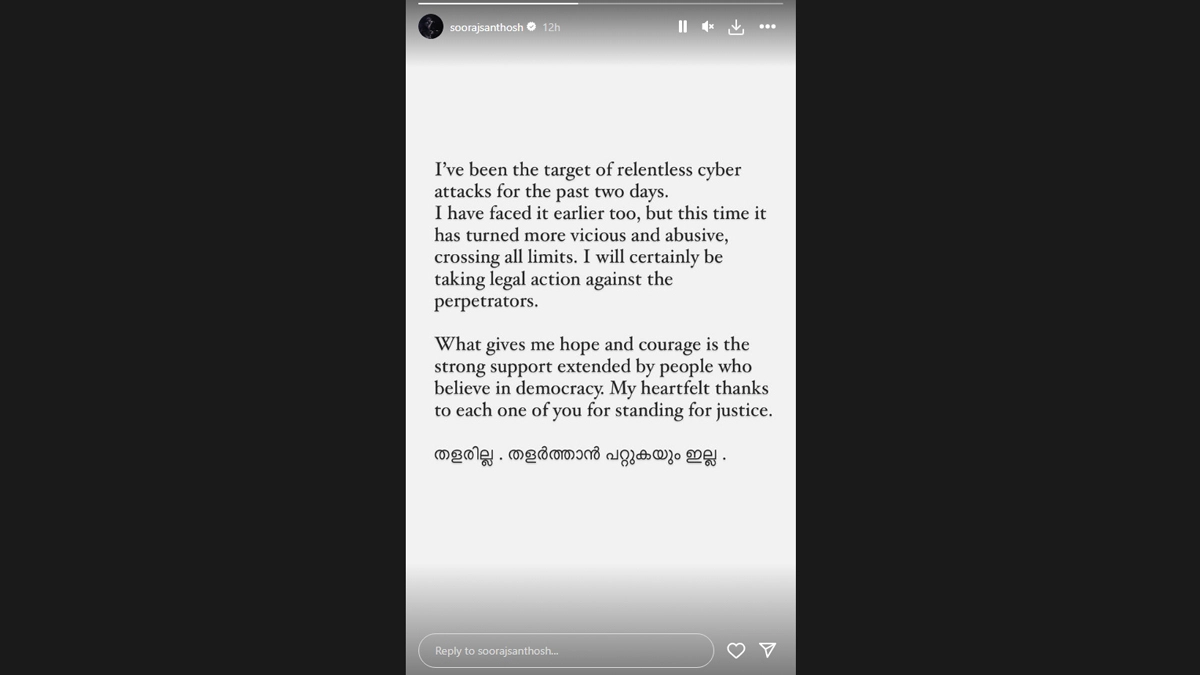The image size is (1200, 675).
Task: Click the "Reply to soorajsanthosh..." field
Action: pyautogui.click(x=565, y=651)
